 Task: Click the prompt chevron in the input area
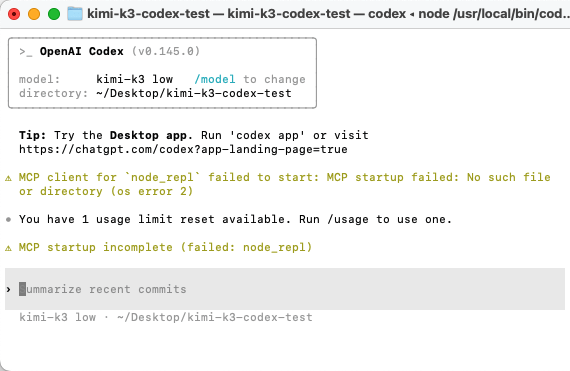point(8,290)
